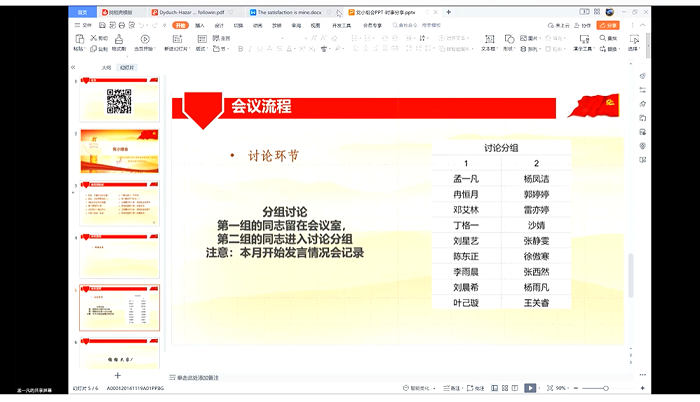Open the Insert (插入) ribbon tab
This screenshot has height=402, width=700.
click(200, 24)
